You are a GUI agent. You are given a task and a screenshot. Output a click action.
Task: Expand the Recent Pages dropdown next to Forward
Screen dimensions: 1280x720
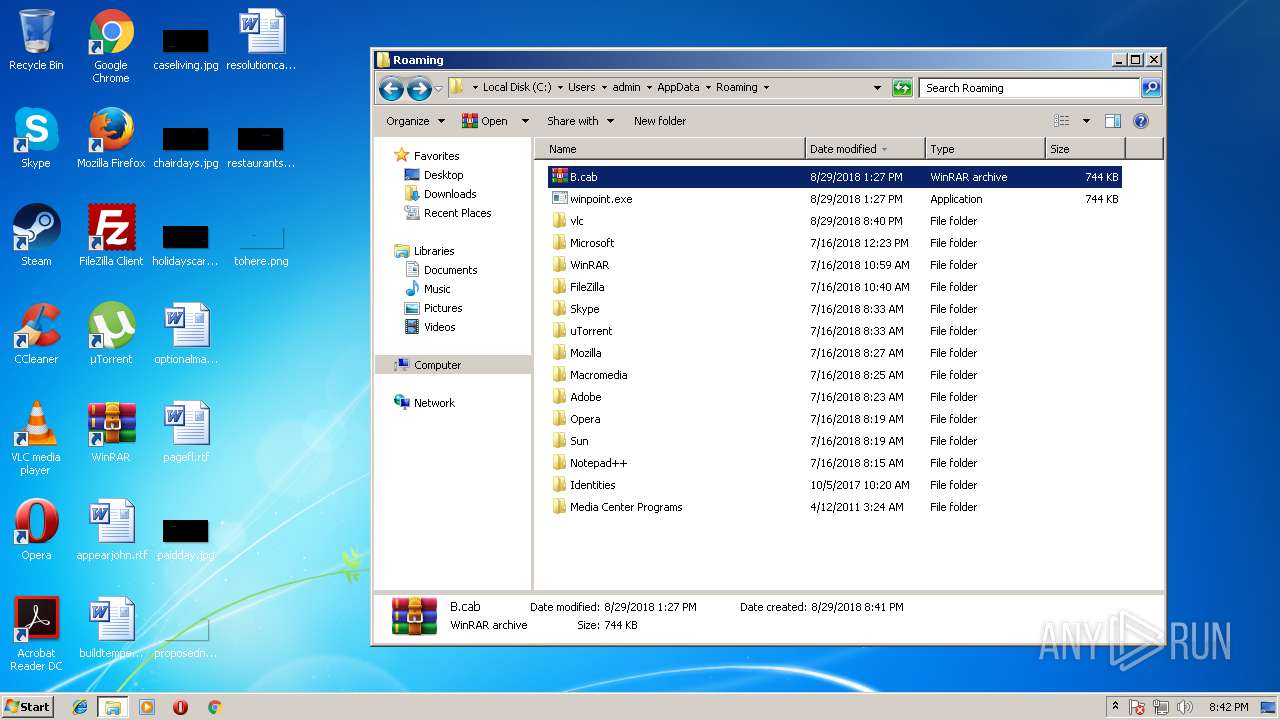pyautogui.click(x=438, y=89)
